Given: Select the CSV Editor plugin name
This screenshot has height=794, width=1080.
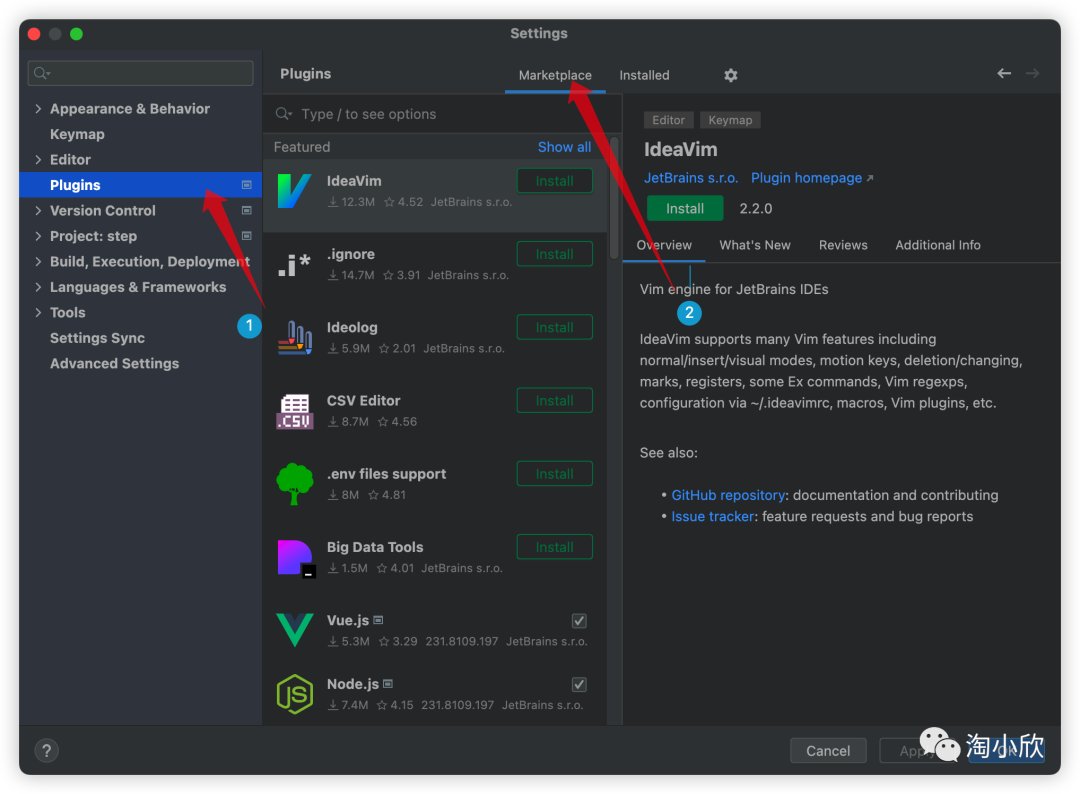Looking at the screenshot, I should point(363,400).
